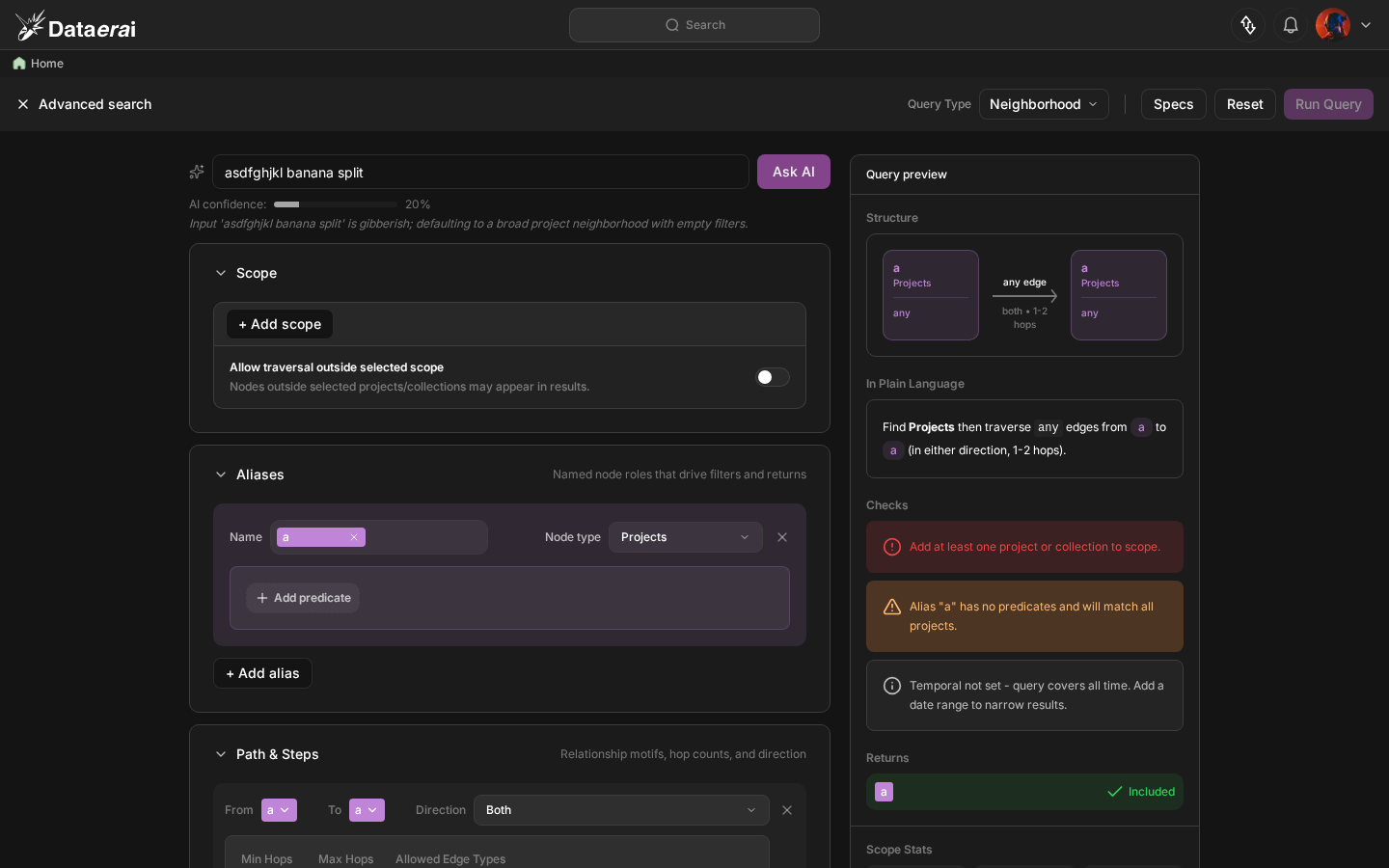Click Add predicate
This screenshot has width=1389, height=868.
click(303, 598)
